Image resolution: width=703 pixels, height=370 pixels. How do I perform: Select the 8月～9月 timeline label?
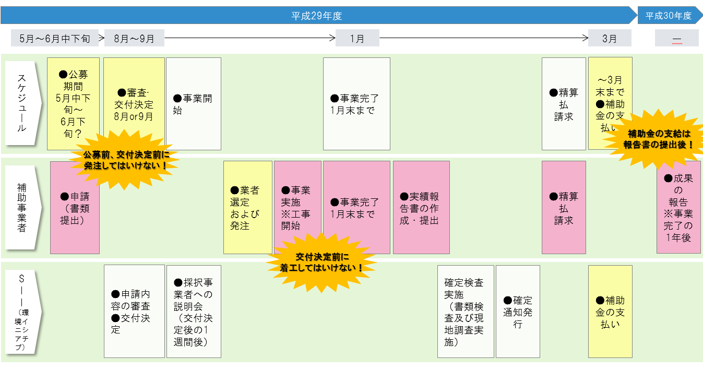click(x=134, y=39)
